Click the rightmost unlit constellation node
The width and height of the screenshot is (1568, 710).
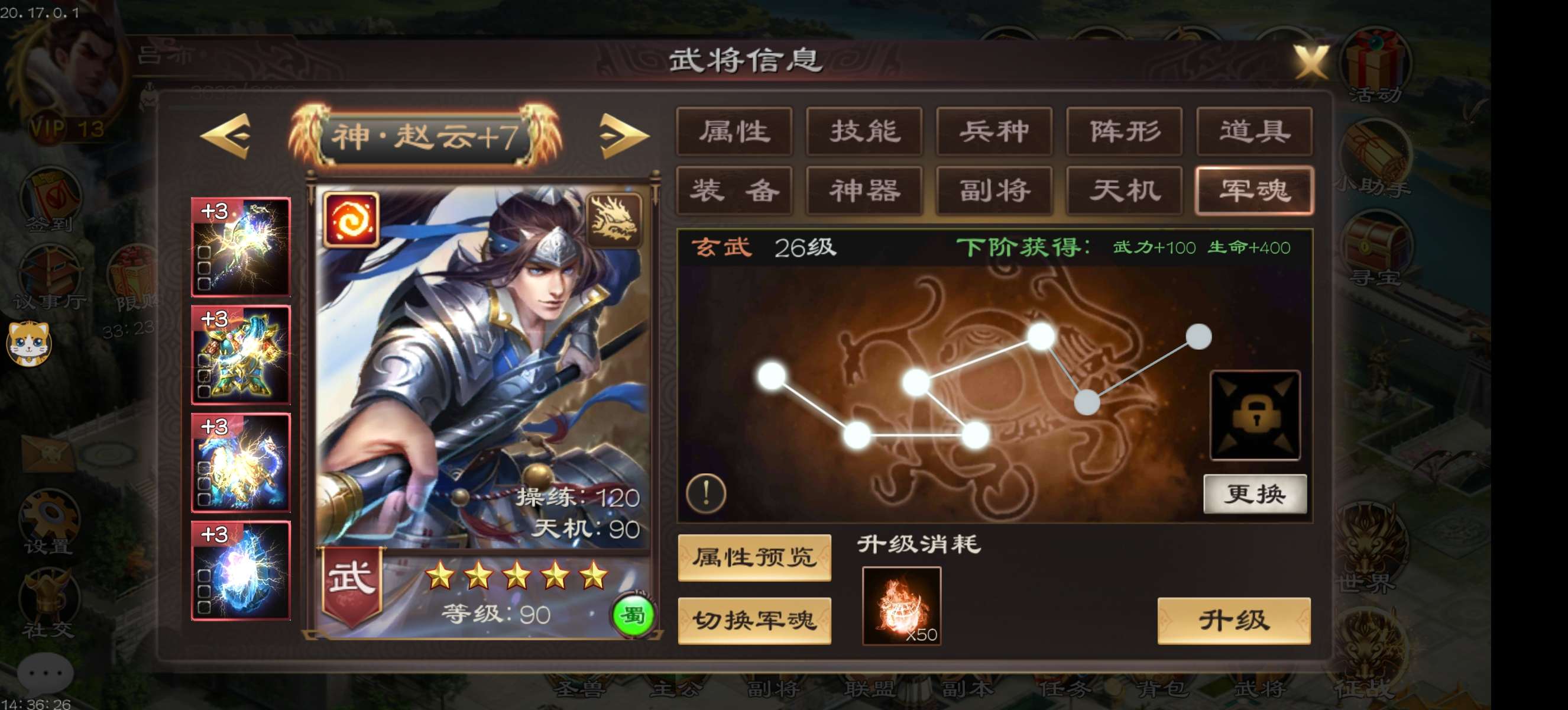click(x=1198, y=337)
